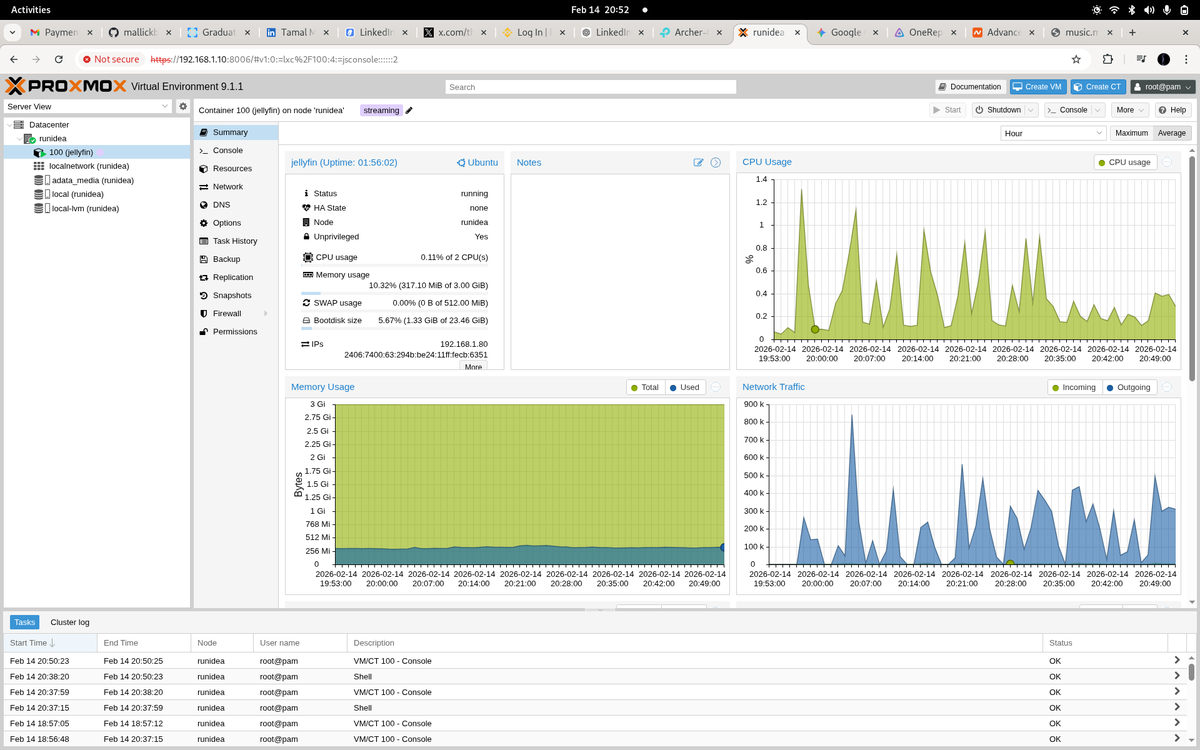Click undo-zoom icon on Network Traffic chart
Image resolution: width=1200 pixels, height=750 pixels.
[x=1167, y=387]
